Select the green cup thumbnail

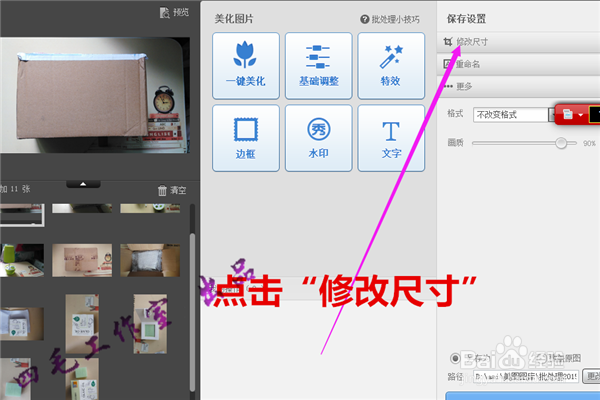click(x=22, y=260)
